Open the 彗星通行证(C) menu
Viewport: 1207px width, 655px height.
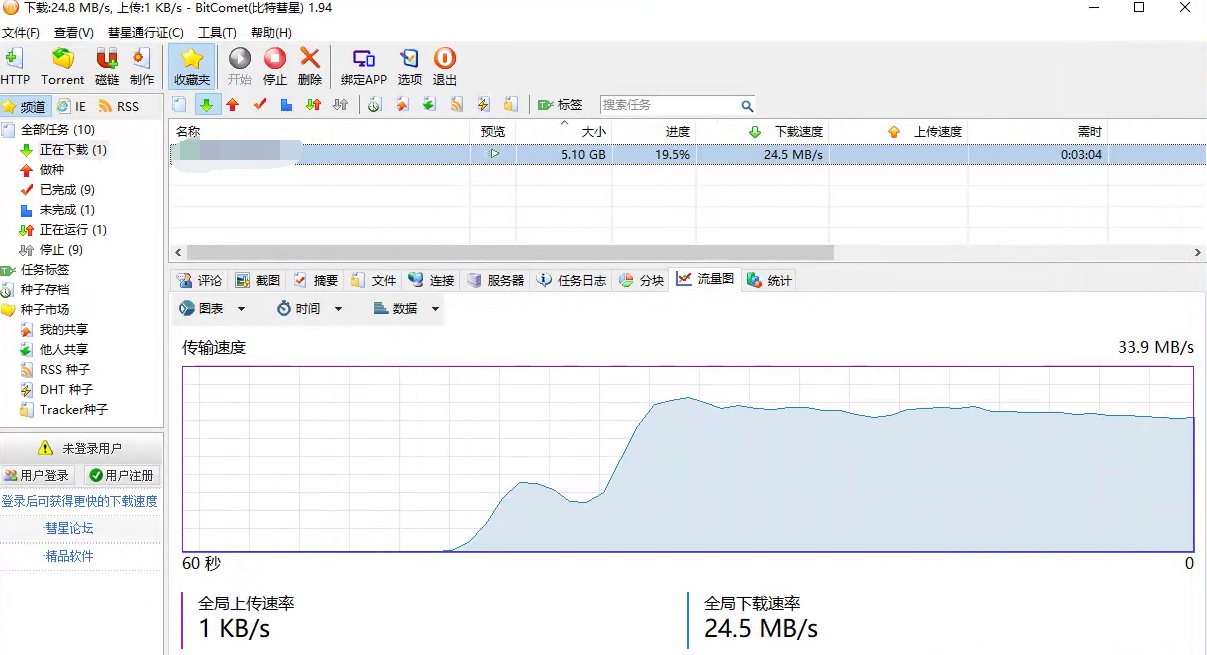click(146, 33)
